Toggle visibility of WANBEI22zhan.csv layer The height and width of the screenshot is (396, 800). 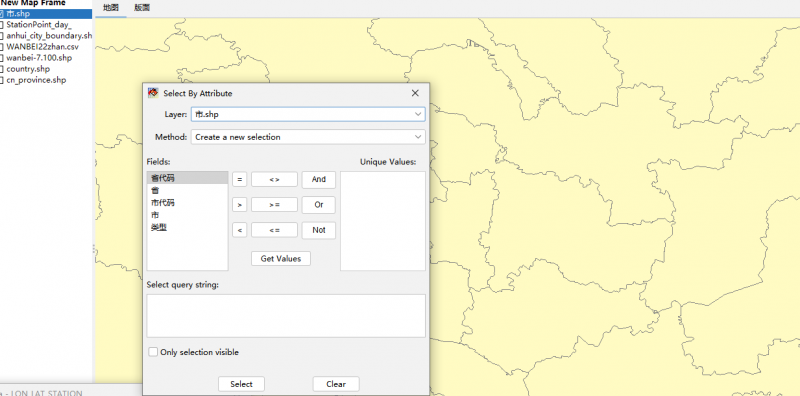2,46
